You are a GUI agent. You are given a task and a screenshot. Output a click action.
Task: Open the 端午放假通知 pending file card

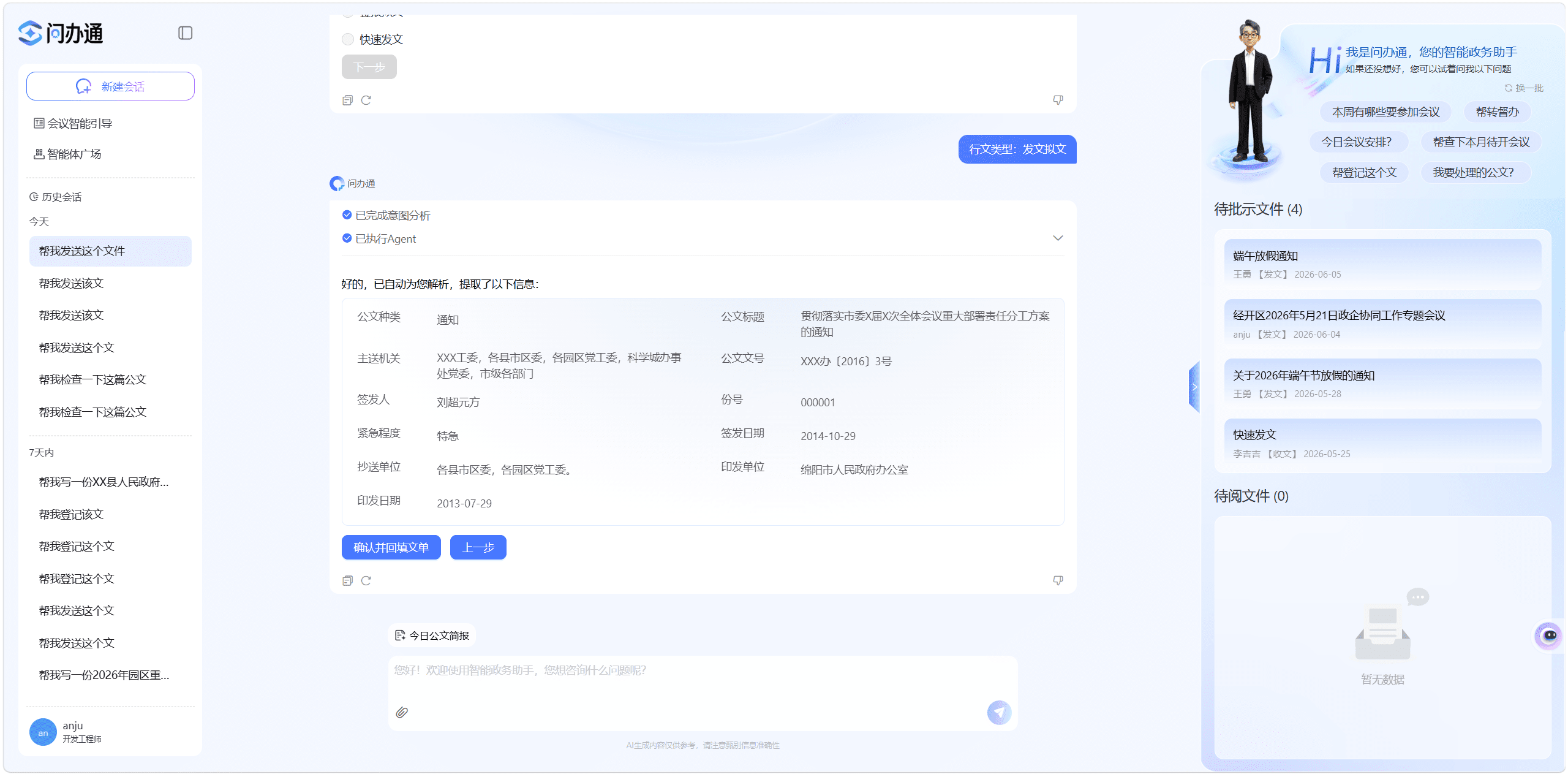[x=1382, y=264]
